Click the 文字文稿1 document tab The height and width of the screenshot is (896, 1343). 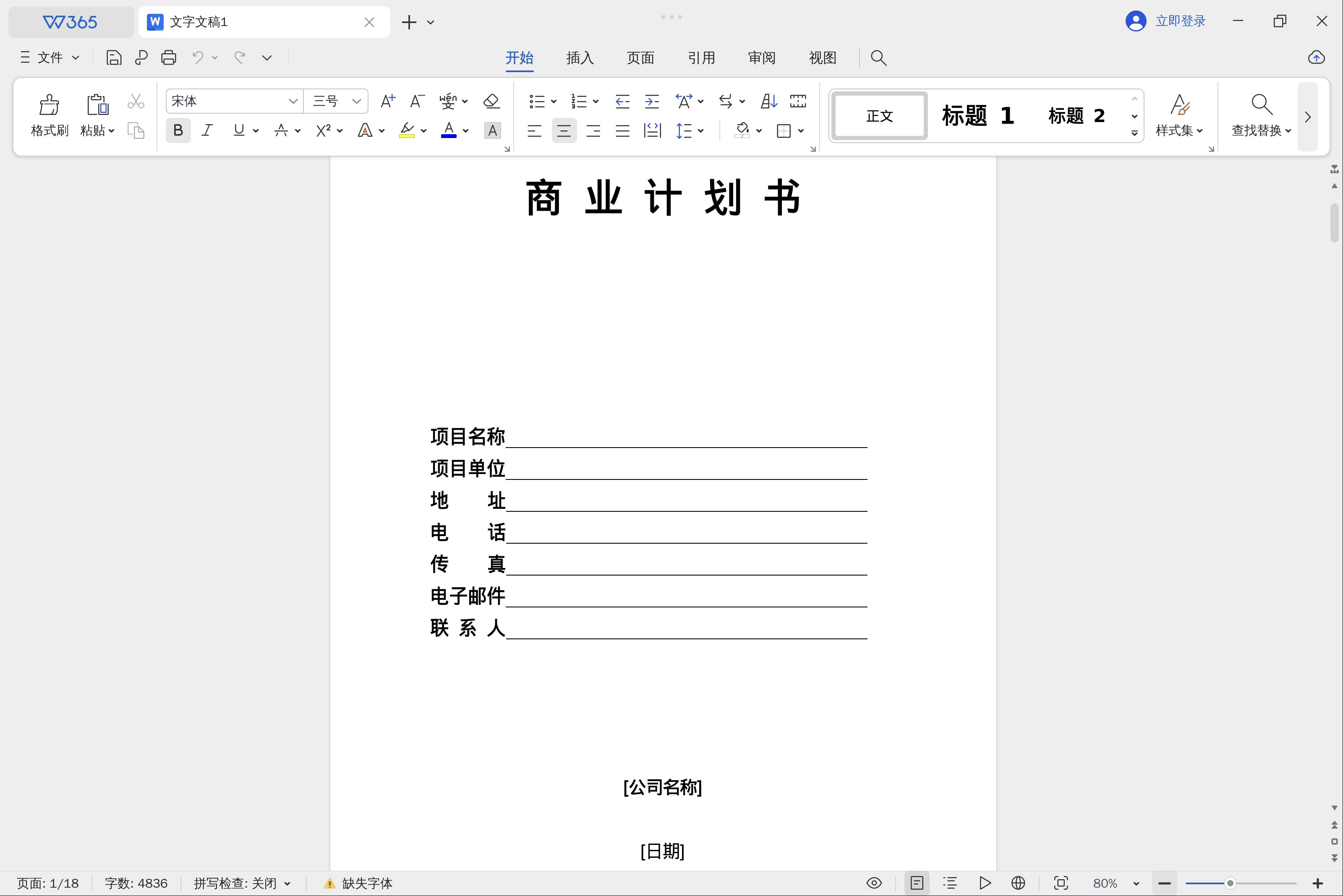click(264, 22)
